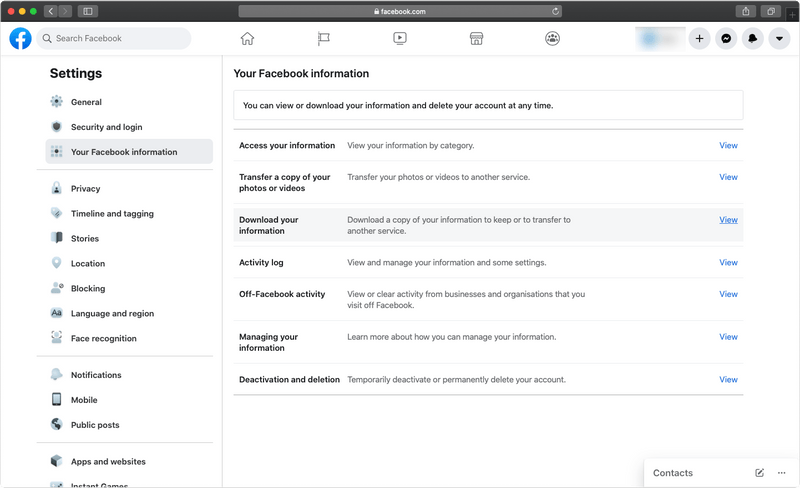Screen dimensions: 800x488
Task: Click the Safari back arrow
Action: tap(51, 11)
